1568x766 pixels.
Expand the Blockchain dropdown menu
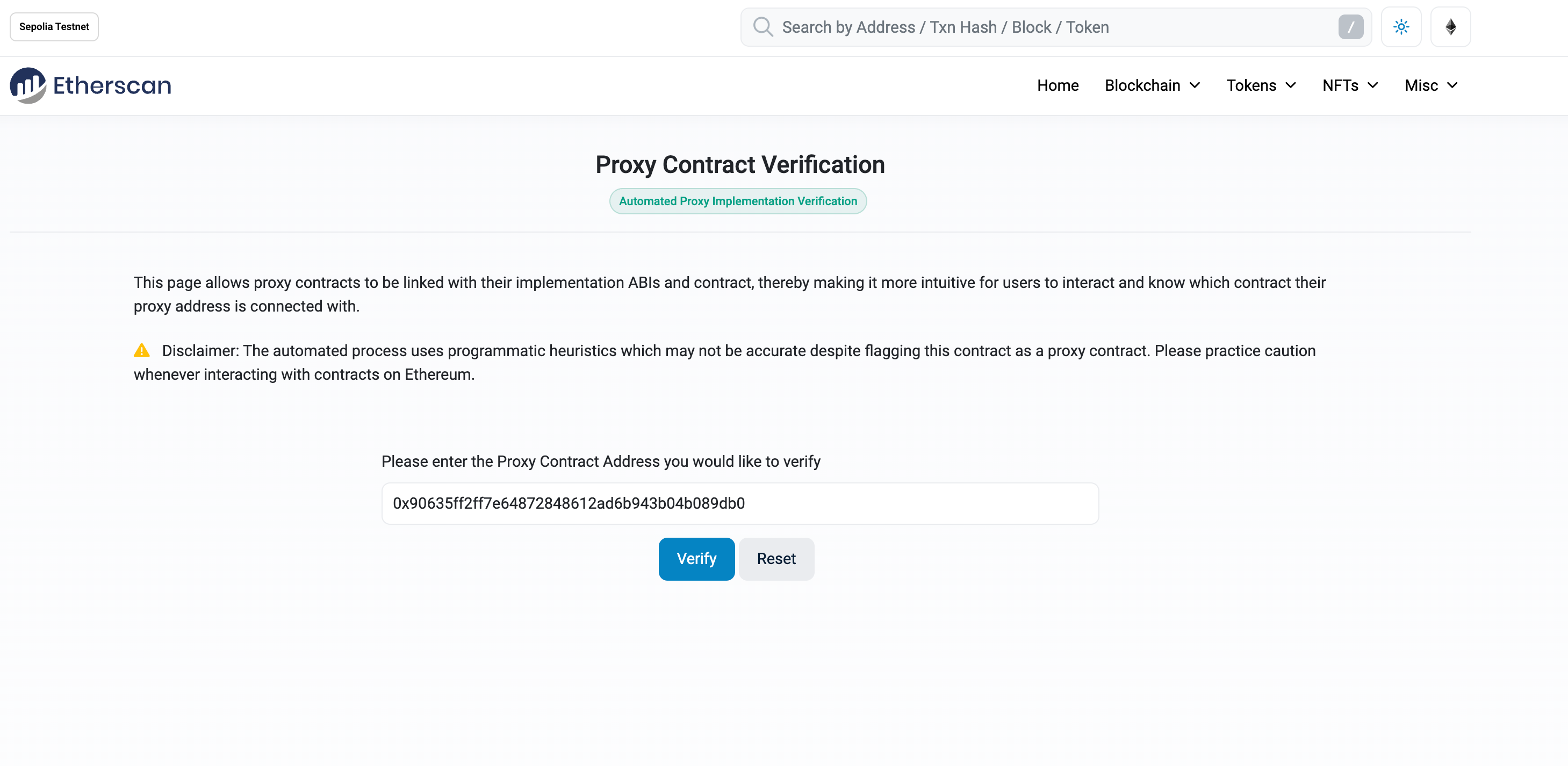pos(1152,85)
